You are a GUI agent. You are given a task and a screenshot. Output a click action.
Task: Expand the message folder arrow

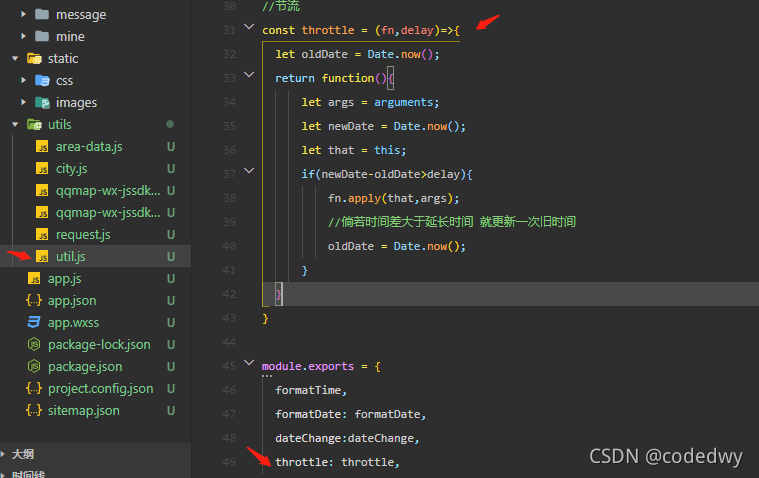coord(23,15)
